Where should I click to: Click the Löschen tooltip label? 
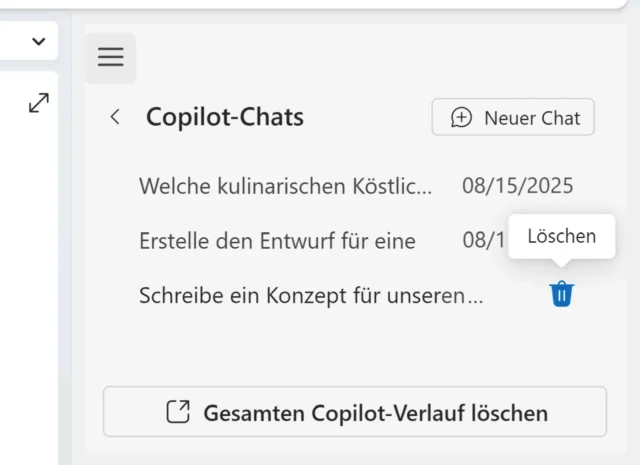tap(561, 236)
